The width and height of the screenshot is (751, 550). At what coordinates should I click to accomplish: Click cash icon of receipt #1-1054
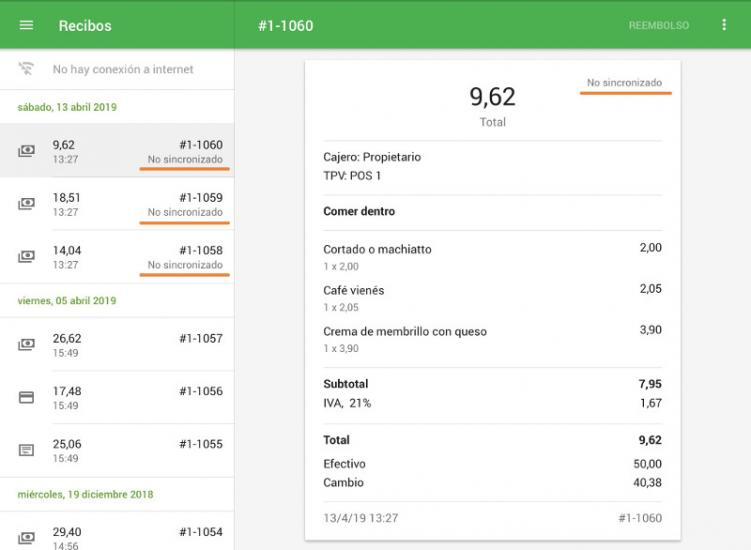(26, 538)
